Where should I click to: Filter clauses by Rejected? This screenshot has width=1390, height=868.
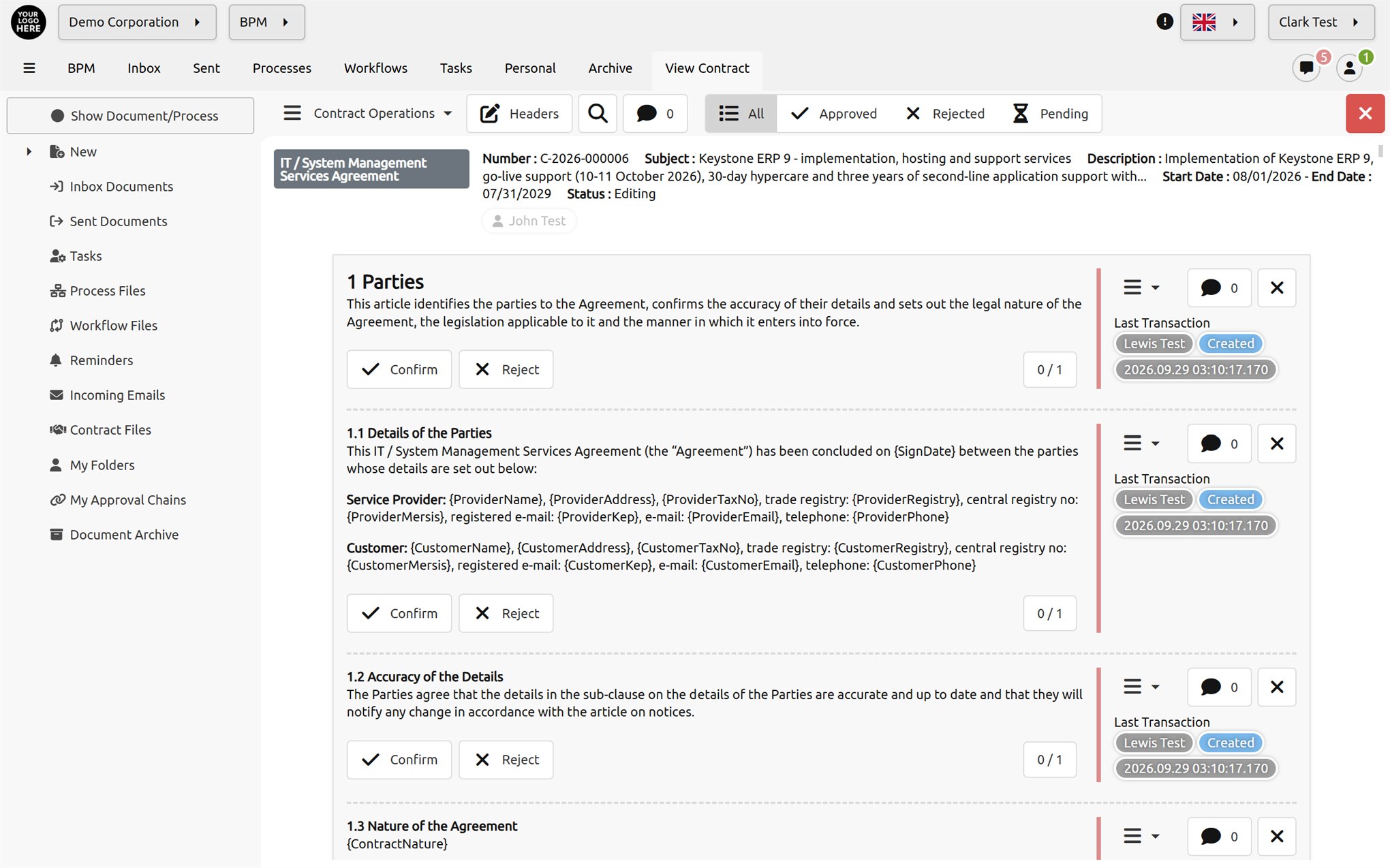pos(945,113)
